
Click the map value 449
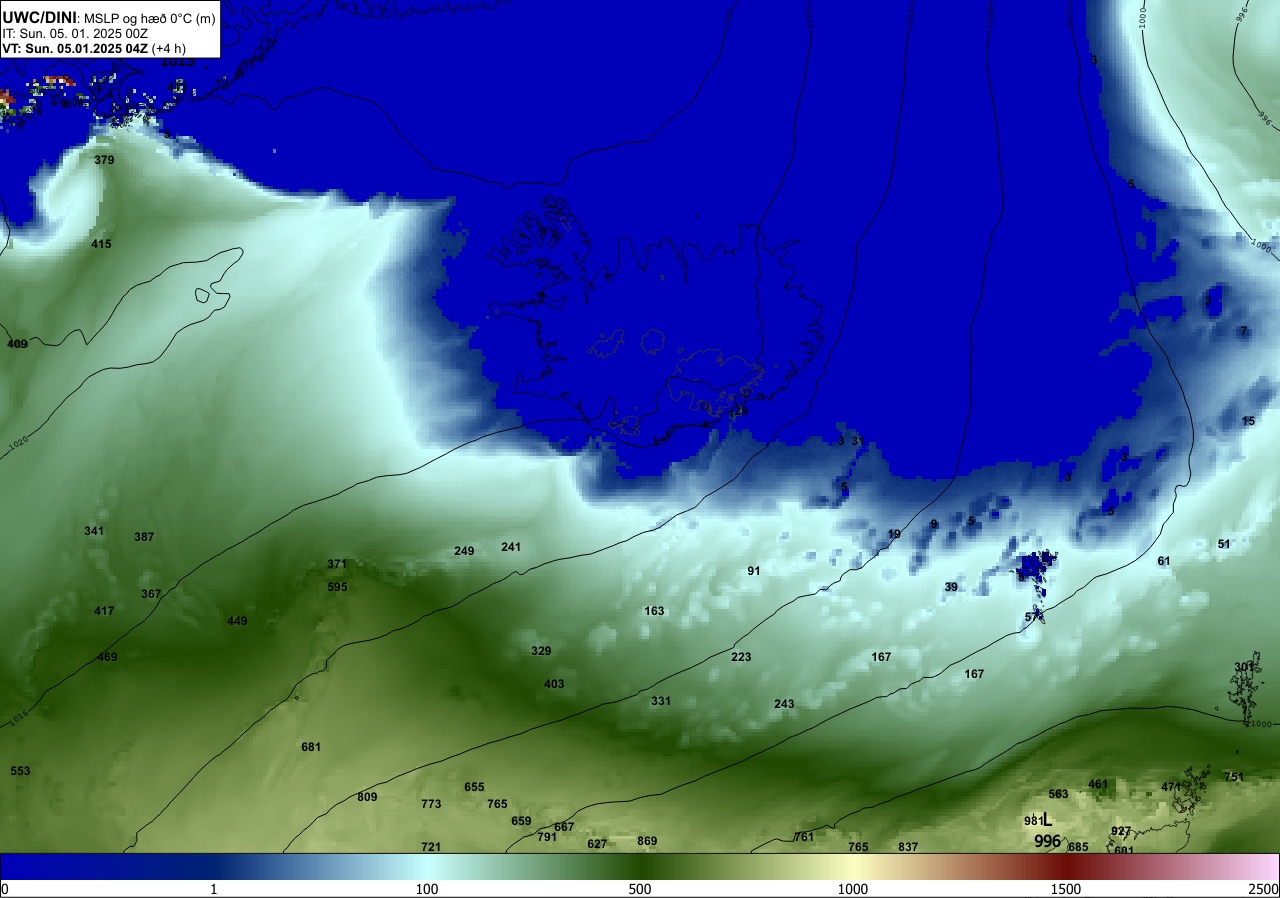[x=237, y=621]
